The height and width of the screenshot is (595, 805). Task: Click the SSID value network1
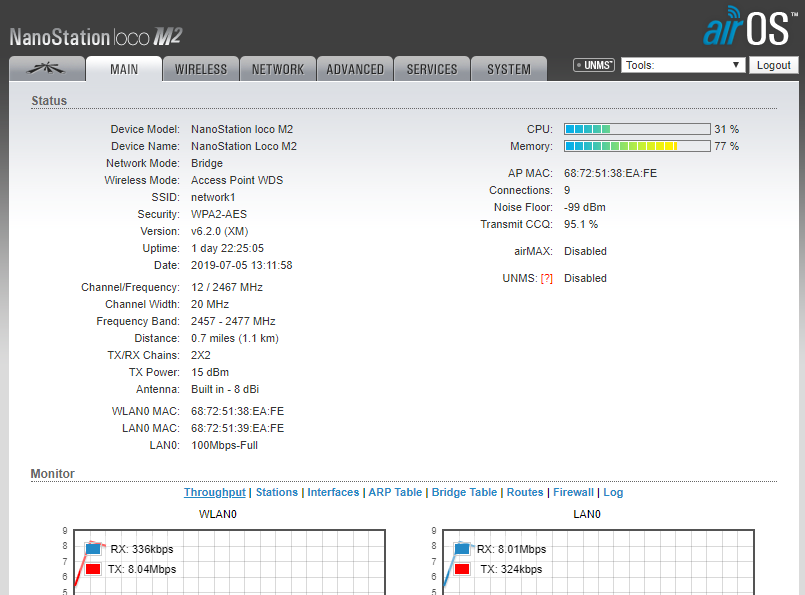pyautogui.click(x=213, y=197)
